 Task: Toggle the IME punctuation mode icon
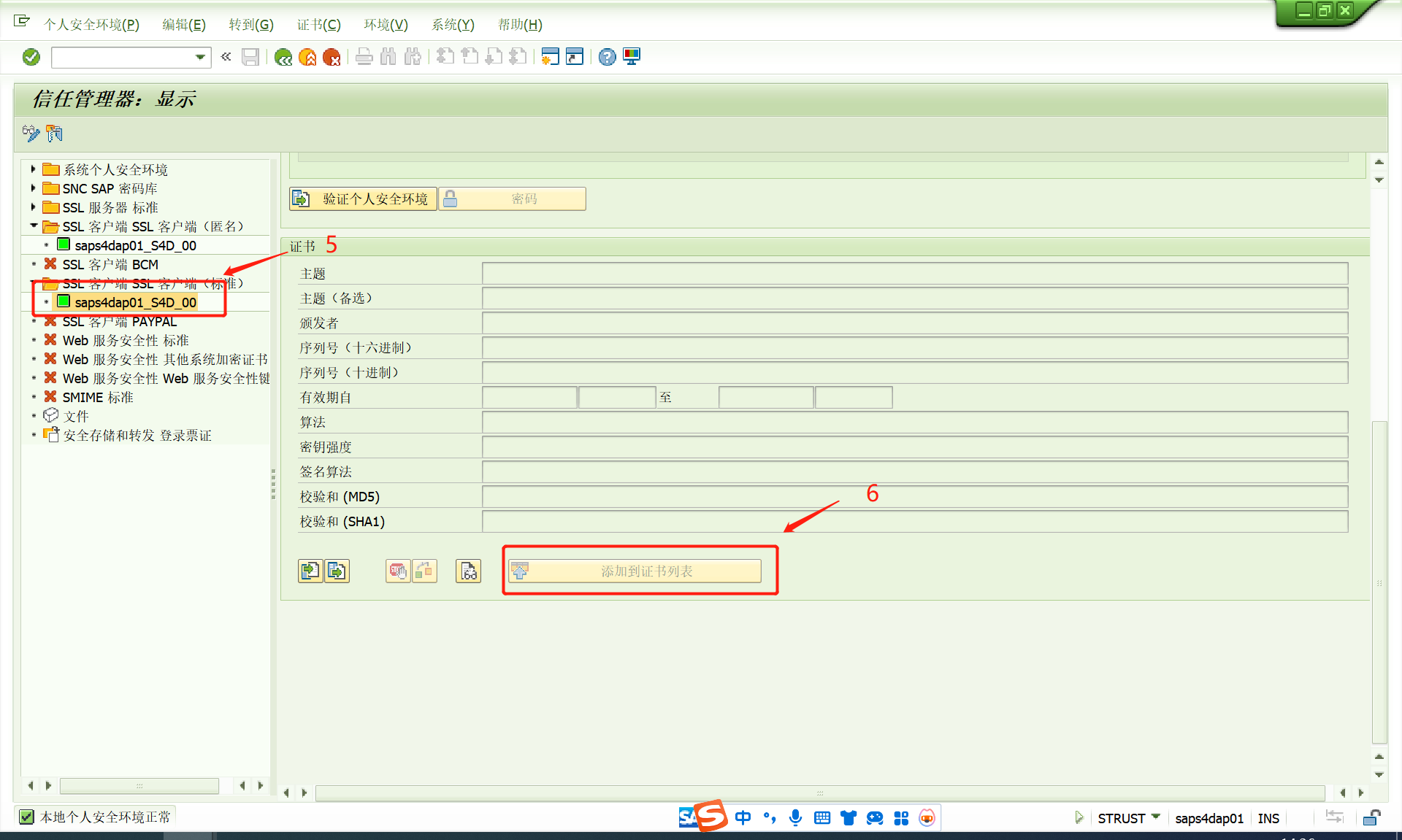click(770, 818)
